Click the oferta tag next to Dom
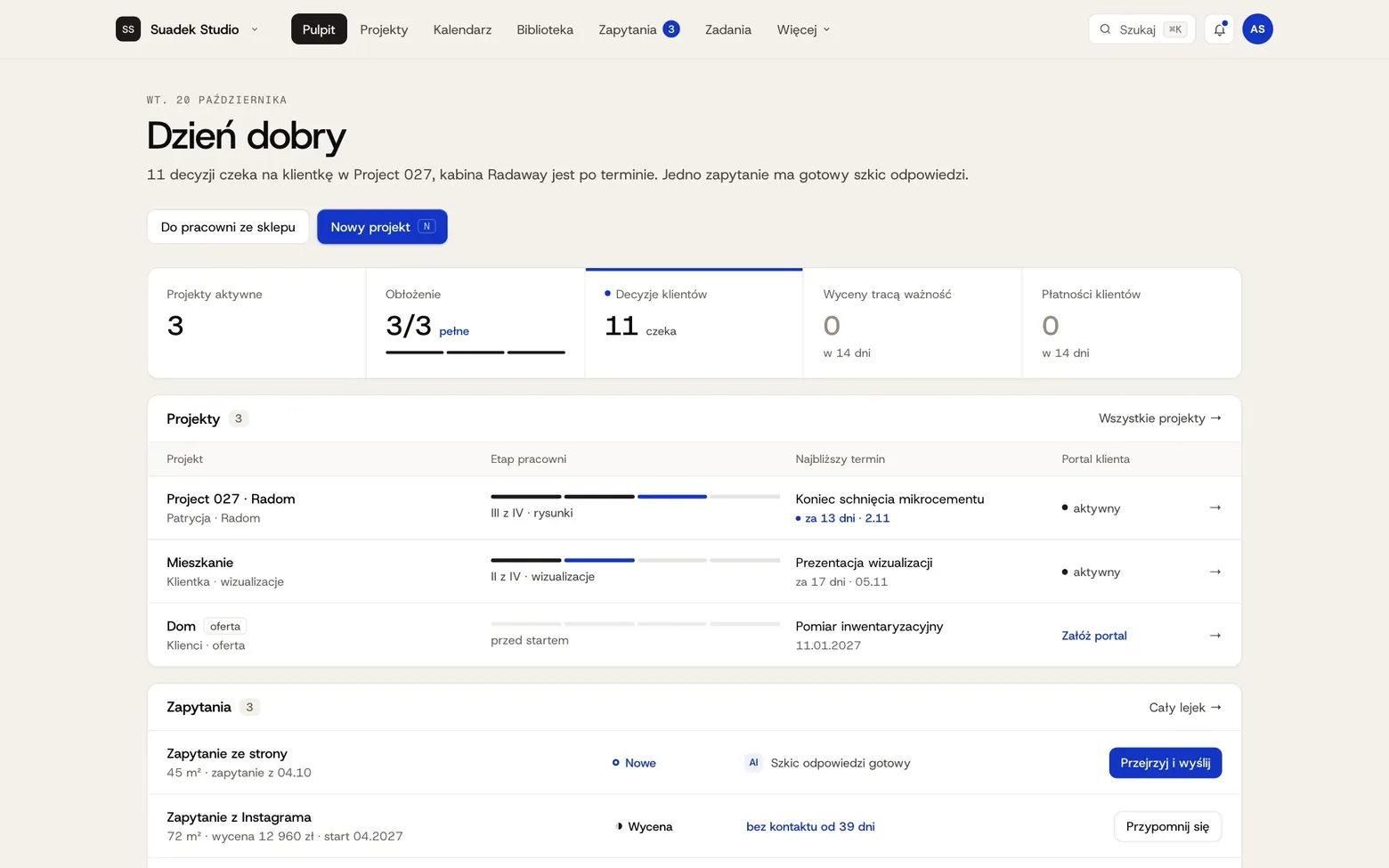 click(x=225, y=626)
